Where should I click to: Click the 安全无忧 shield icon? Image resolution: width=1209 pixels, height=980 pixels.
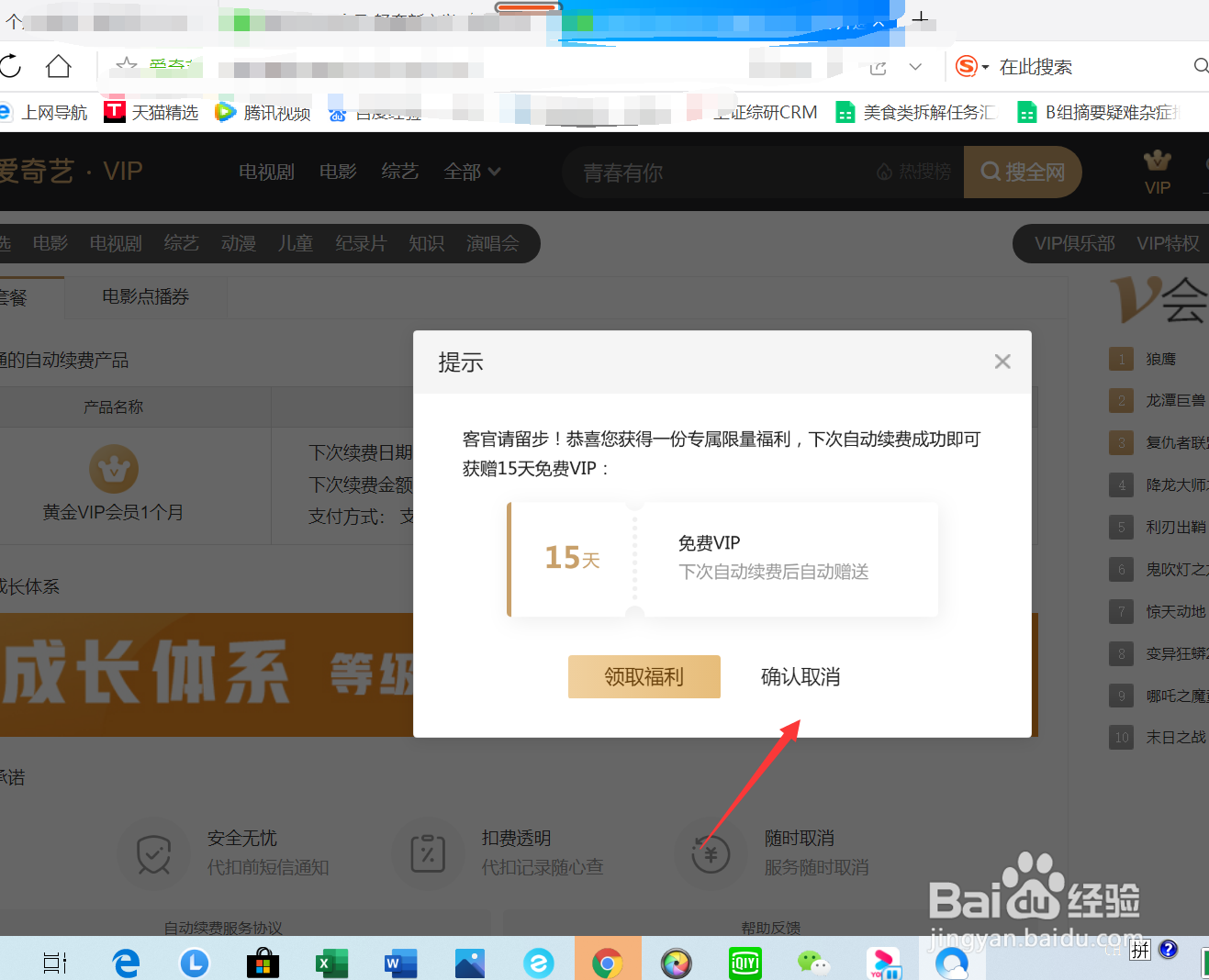(153, 854)
